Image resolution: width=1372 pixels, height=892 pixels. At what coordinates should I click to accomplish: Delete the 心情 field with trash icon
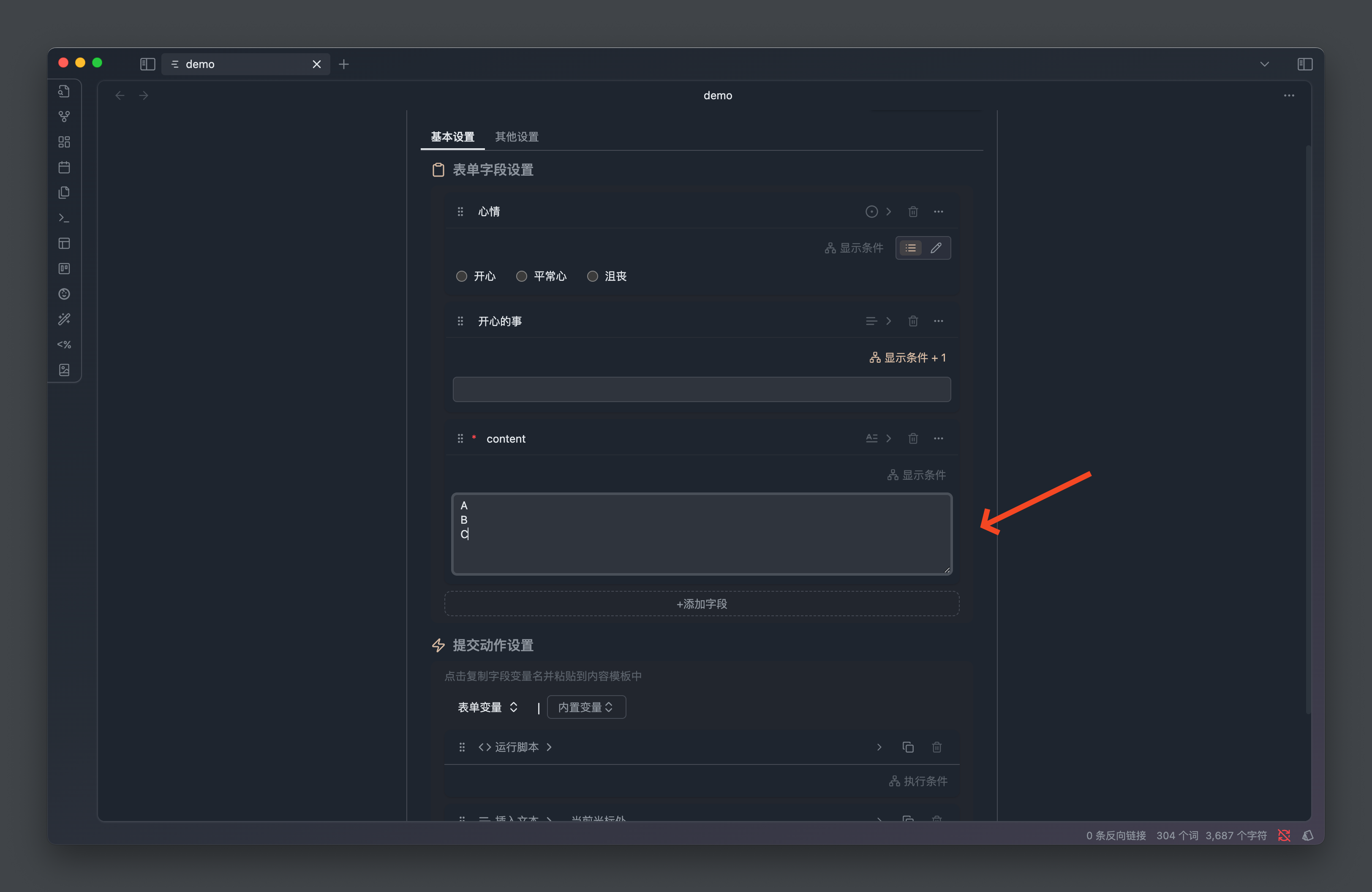tap(912, 212)
